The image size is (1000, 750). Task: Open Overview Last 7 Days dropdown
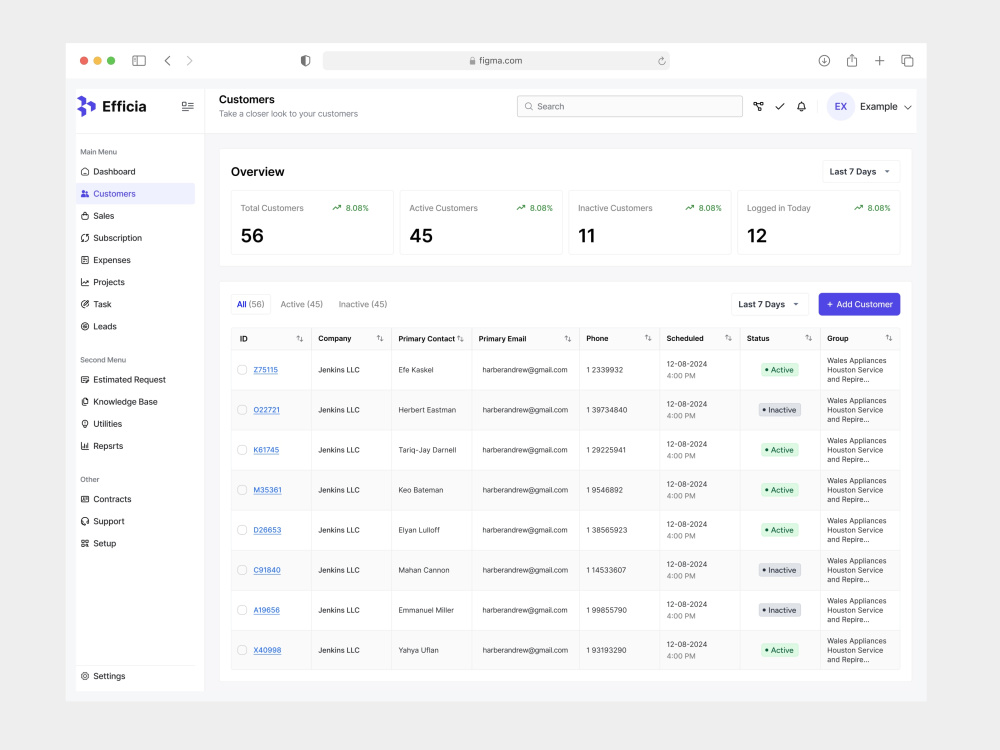coord(860,172)
